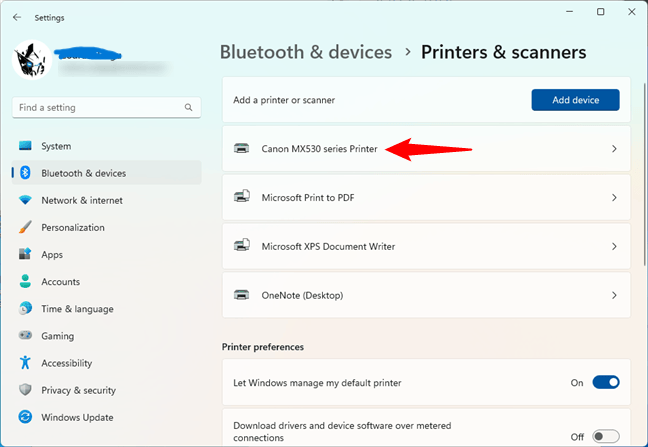This screenshot has width=648, height=447.
Task: Focus the Find a setting search box
Action: [107, 107]
